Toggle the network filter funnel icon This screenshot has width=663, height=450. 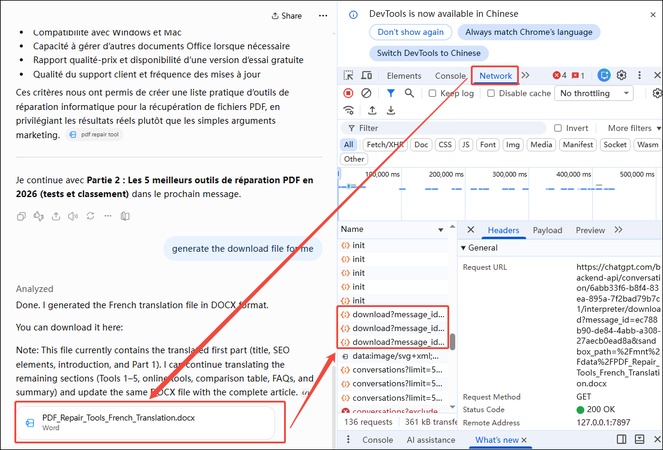pos(391,93)
